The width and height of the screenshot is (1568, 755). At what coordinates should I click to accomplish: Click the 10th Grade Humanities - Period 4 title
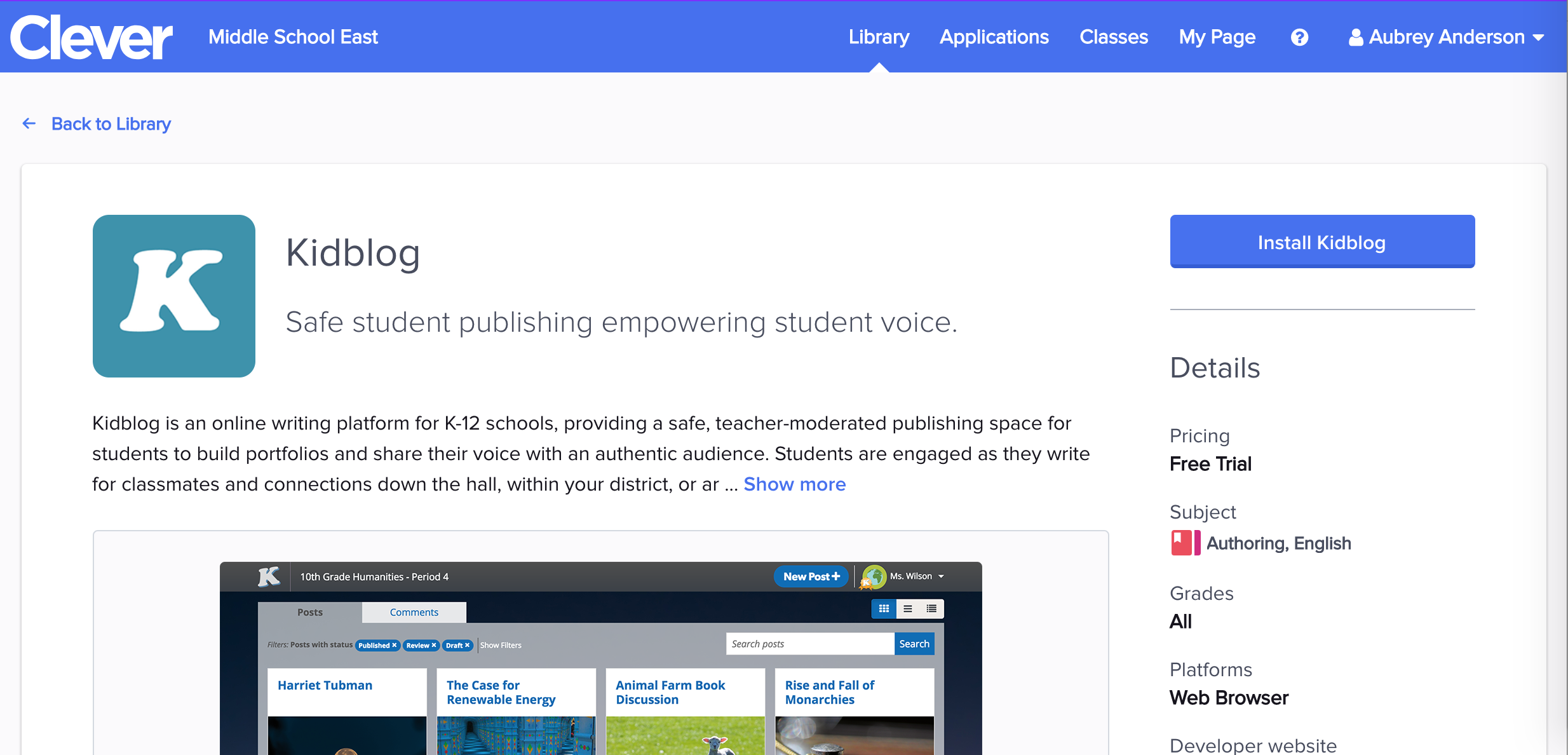coord(374,576)
